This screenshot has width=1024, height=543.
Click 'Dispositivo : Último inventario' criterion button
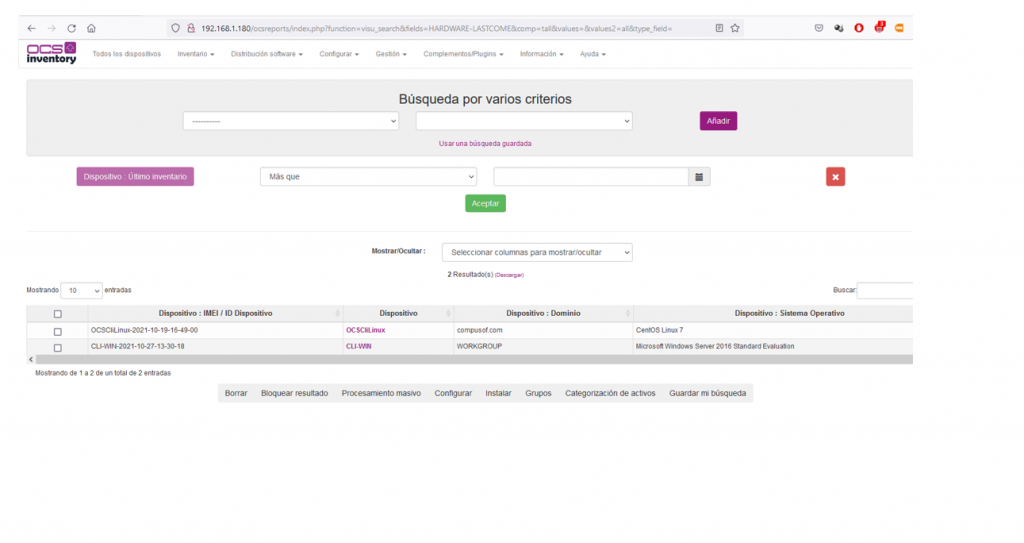point(135,176)
